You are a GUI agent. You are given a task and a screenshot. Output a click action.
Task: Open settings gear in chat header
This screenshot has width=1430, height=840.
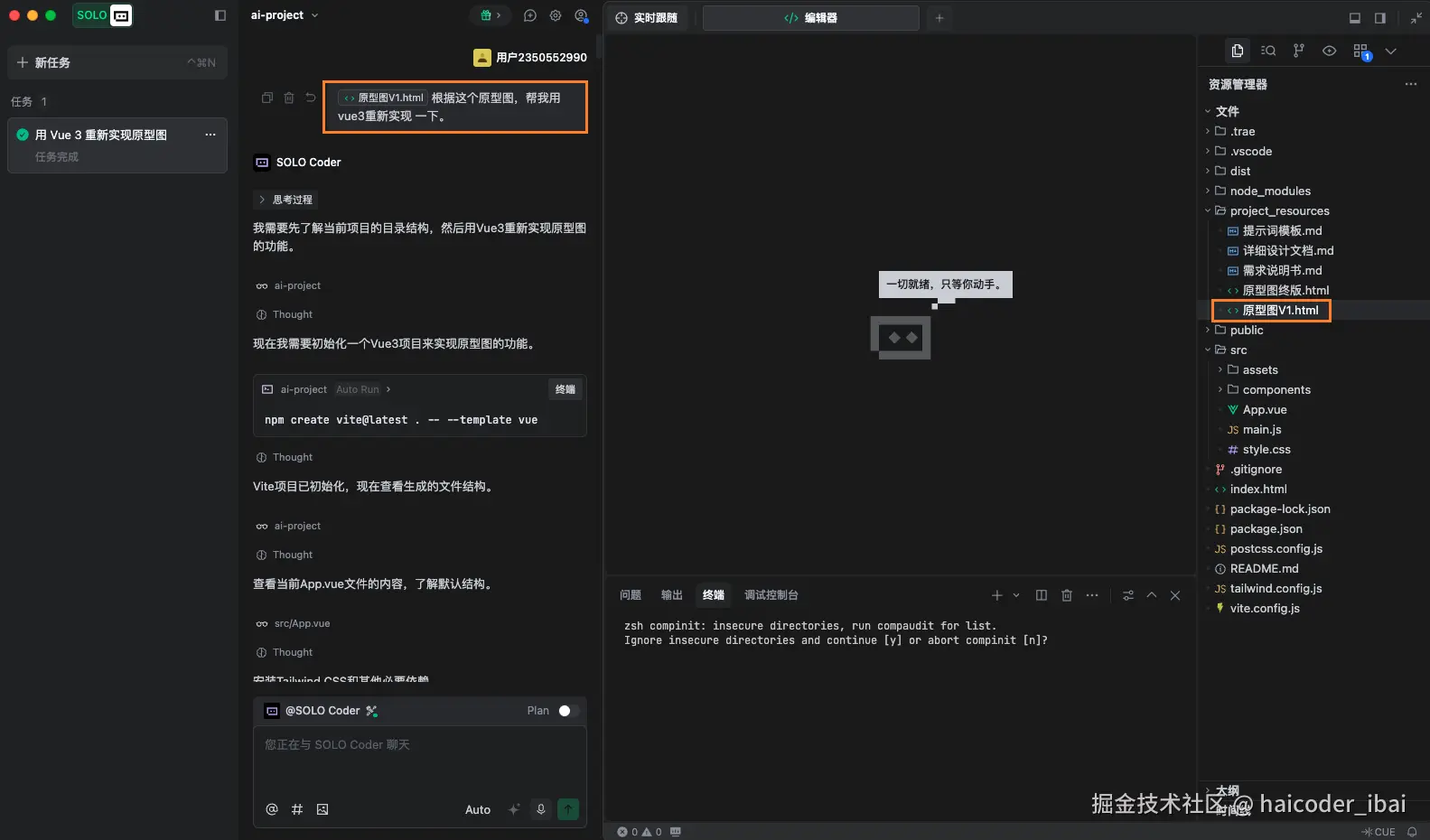[556, 15]
